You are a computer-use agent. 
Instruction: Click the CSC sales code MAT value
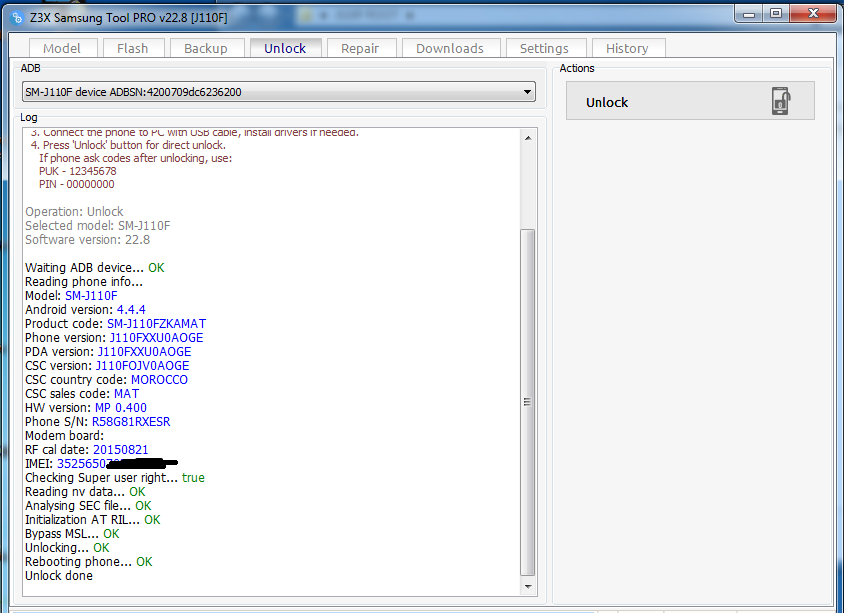coord(126,393)
